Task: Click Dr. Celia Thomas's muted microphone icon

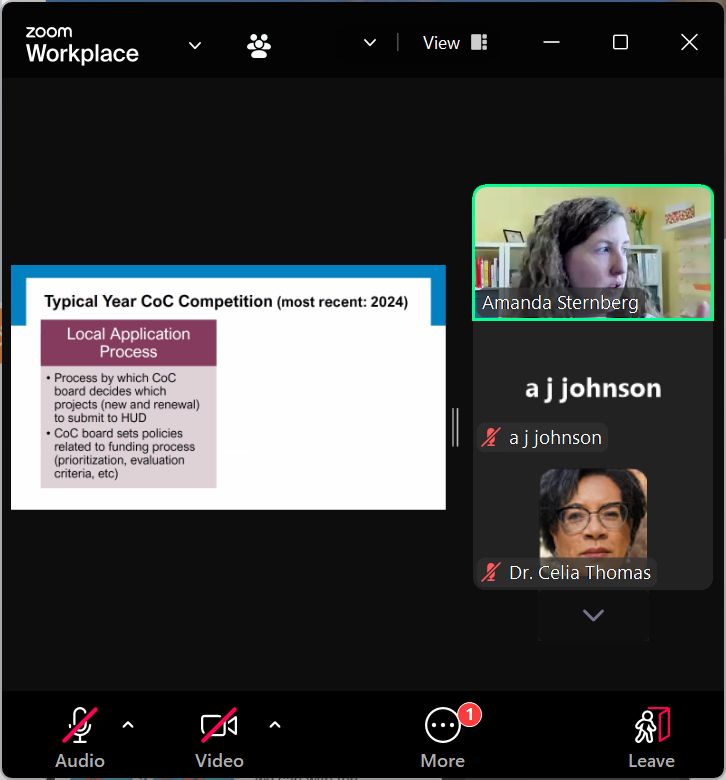Action: tap(491, 572)
